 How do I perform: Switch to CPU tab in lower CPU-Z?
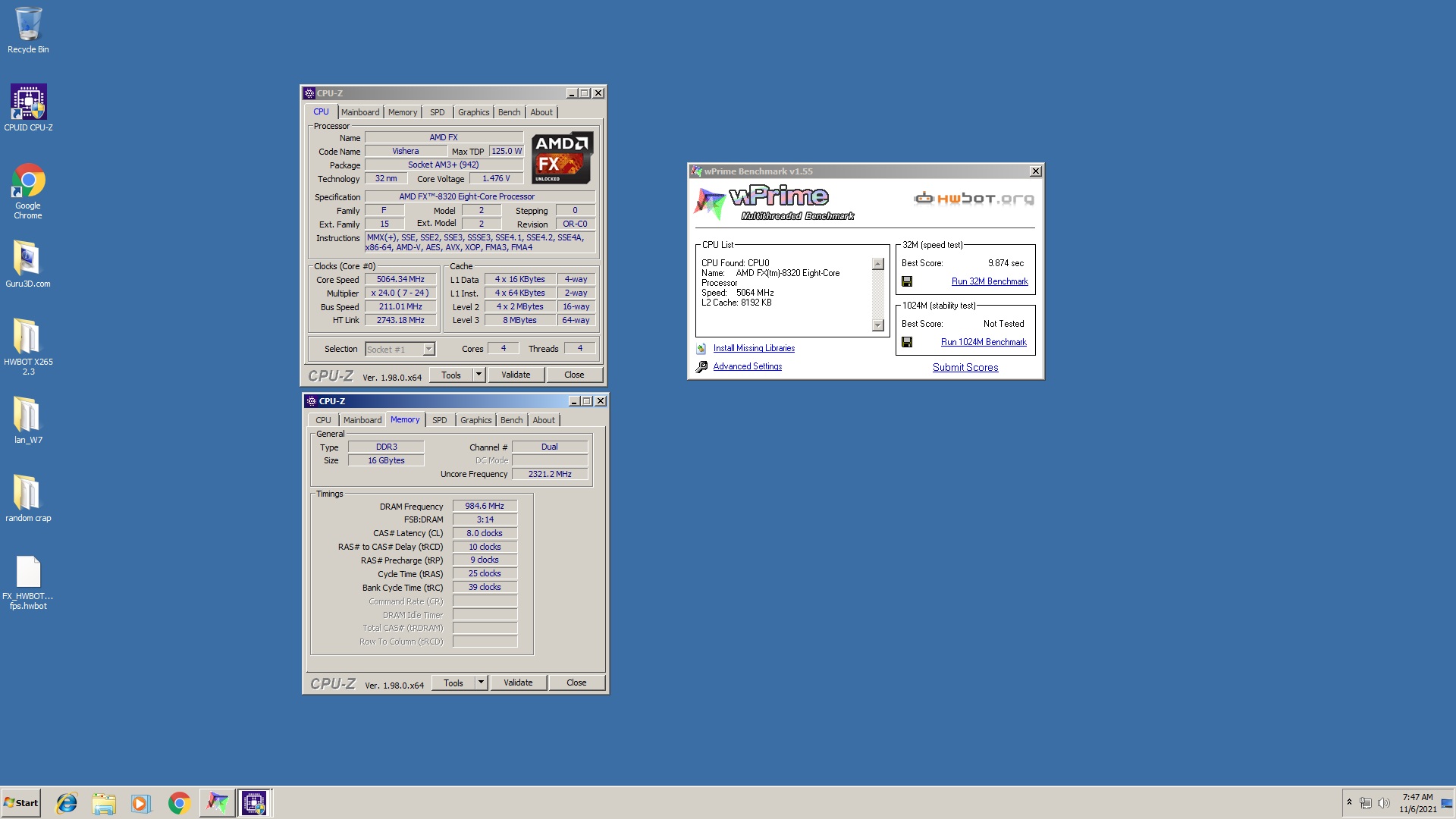pyautogui.click(x=323, y=420)
